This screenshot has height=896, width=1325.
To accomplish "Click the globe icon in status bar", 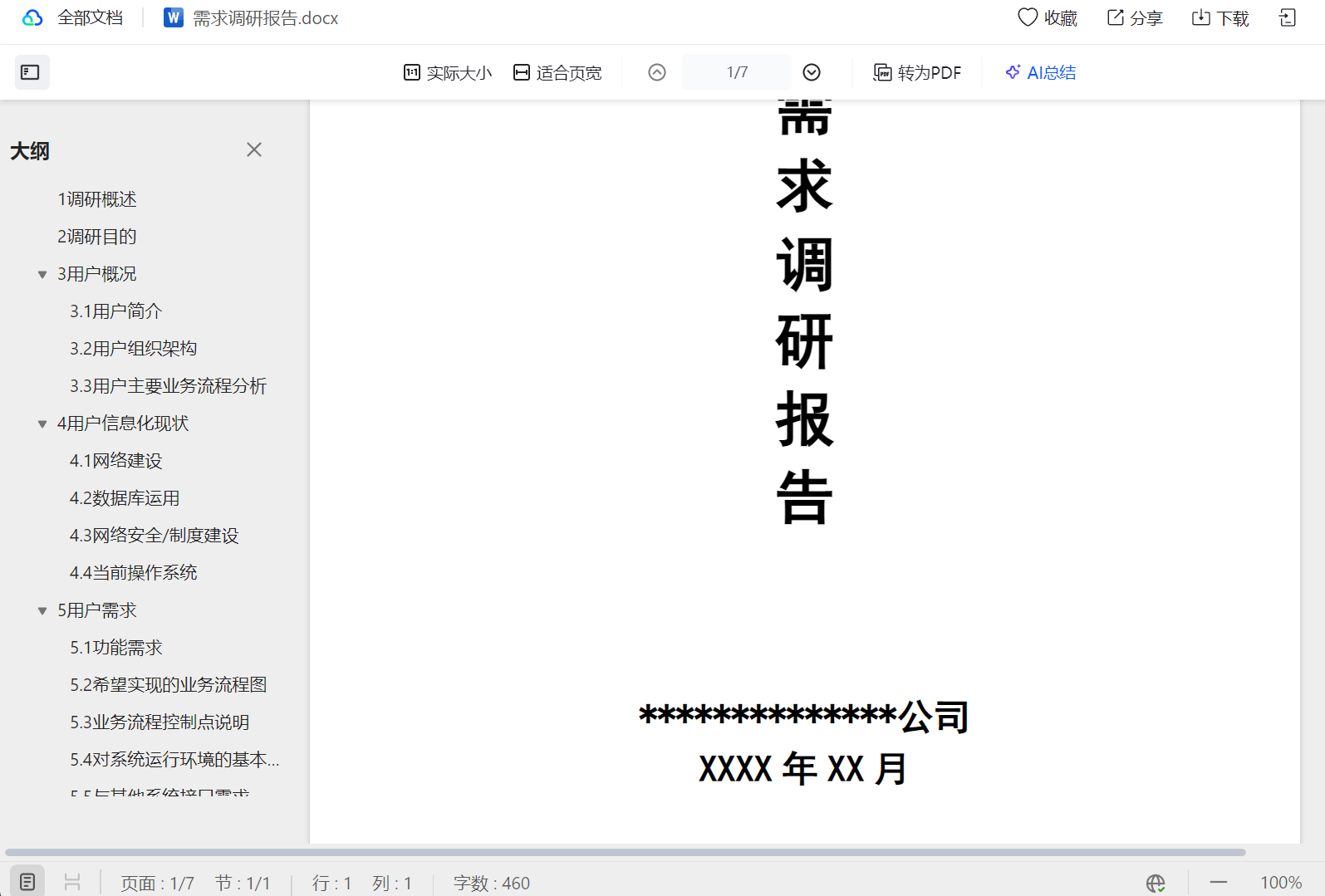I will 1156,883.
